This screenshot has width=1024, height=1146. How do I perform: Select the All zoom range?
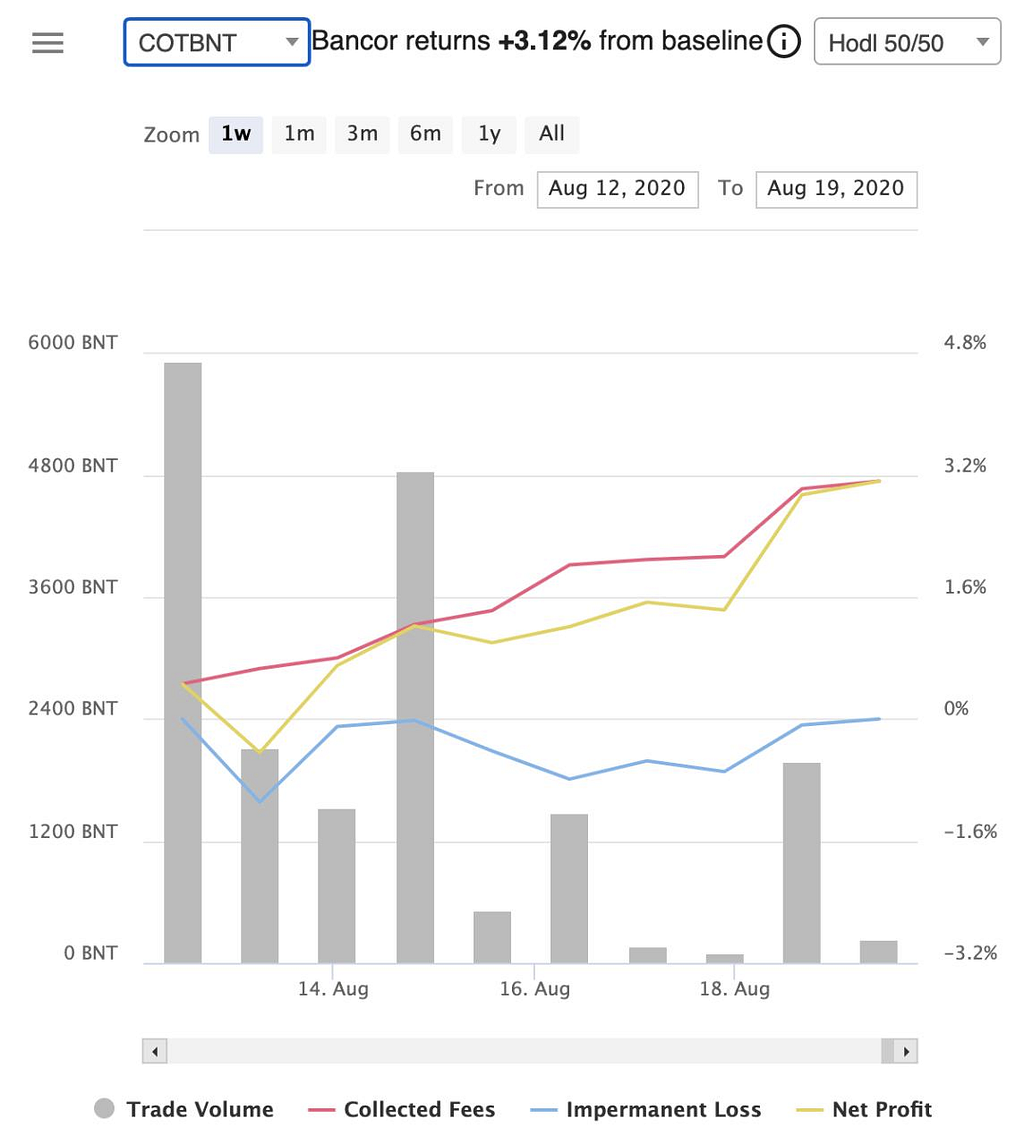click(x=552, y=134)
